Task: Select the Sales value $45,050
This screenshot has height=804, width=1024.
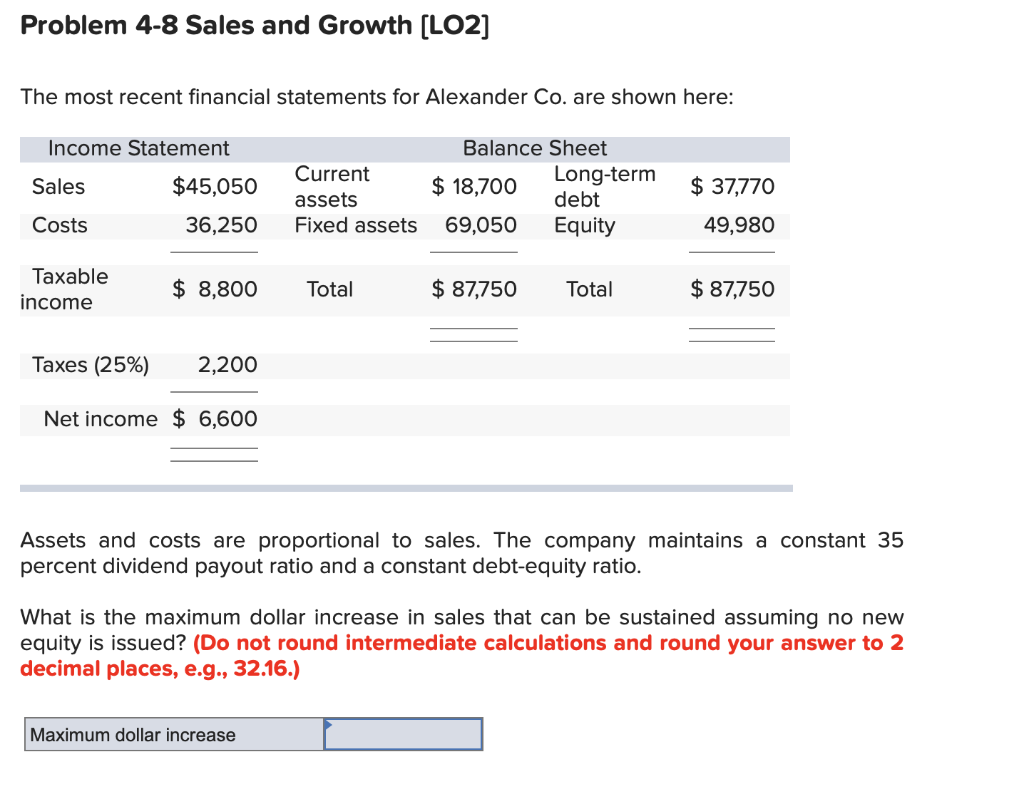Action: click(216, 186)
